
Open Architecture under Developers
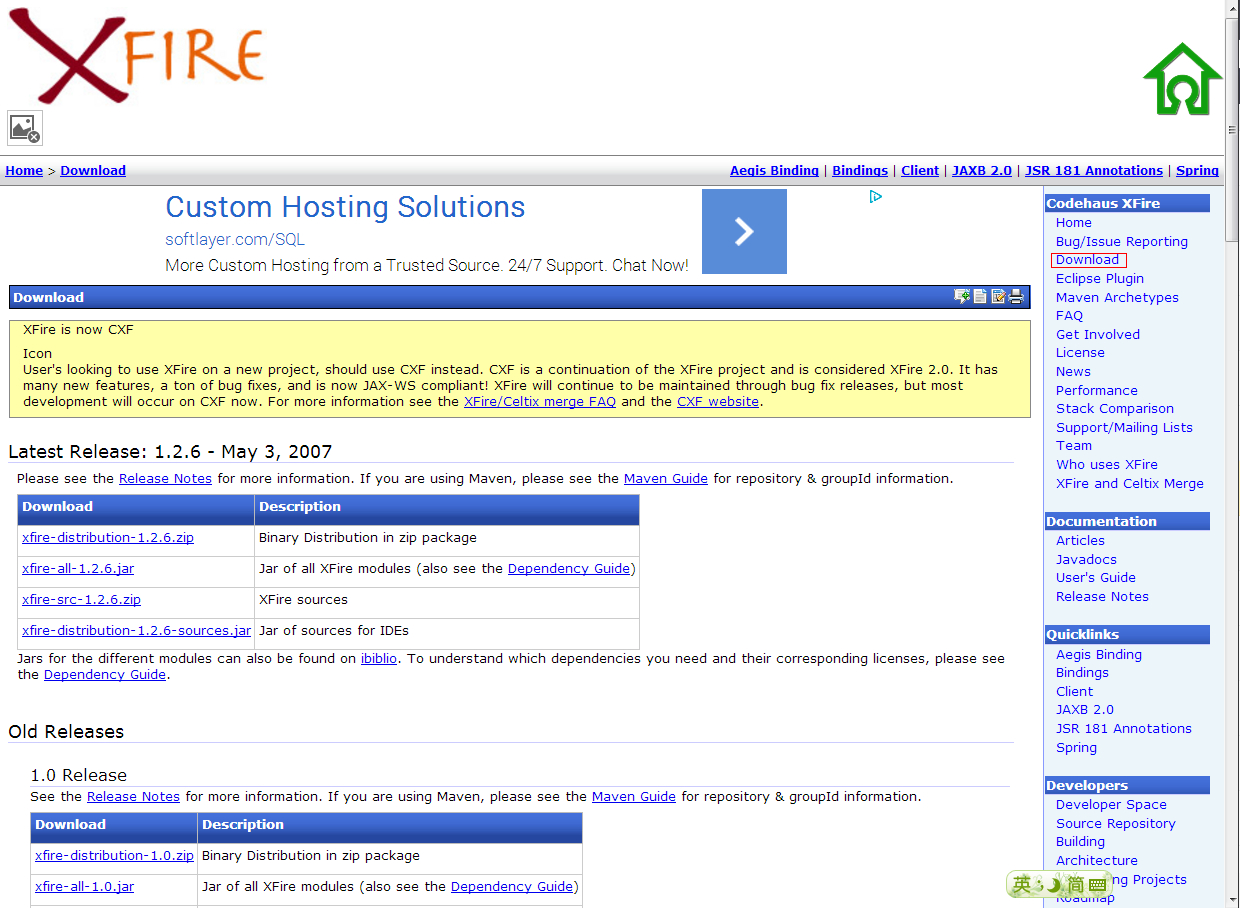(1097, 861)
